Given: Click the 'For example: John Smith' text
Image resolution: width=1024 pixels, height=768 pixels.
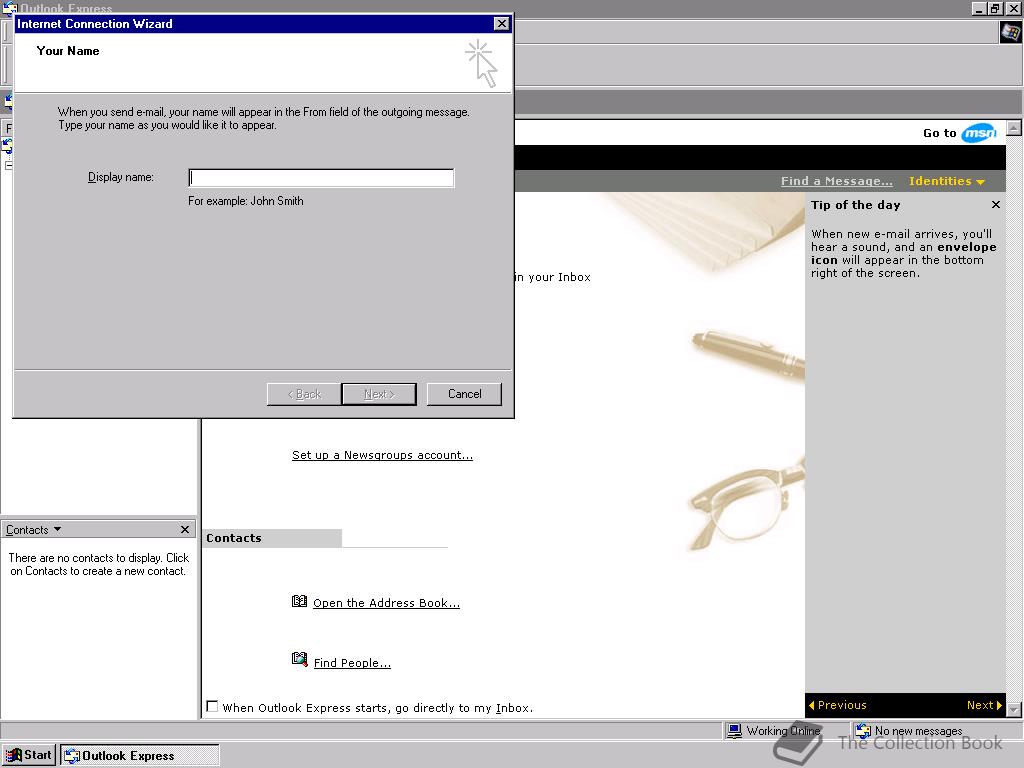Looking at the screenshot, I should pos(246,200).
